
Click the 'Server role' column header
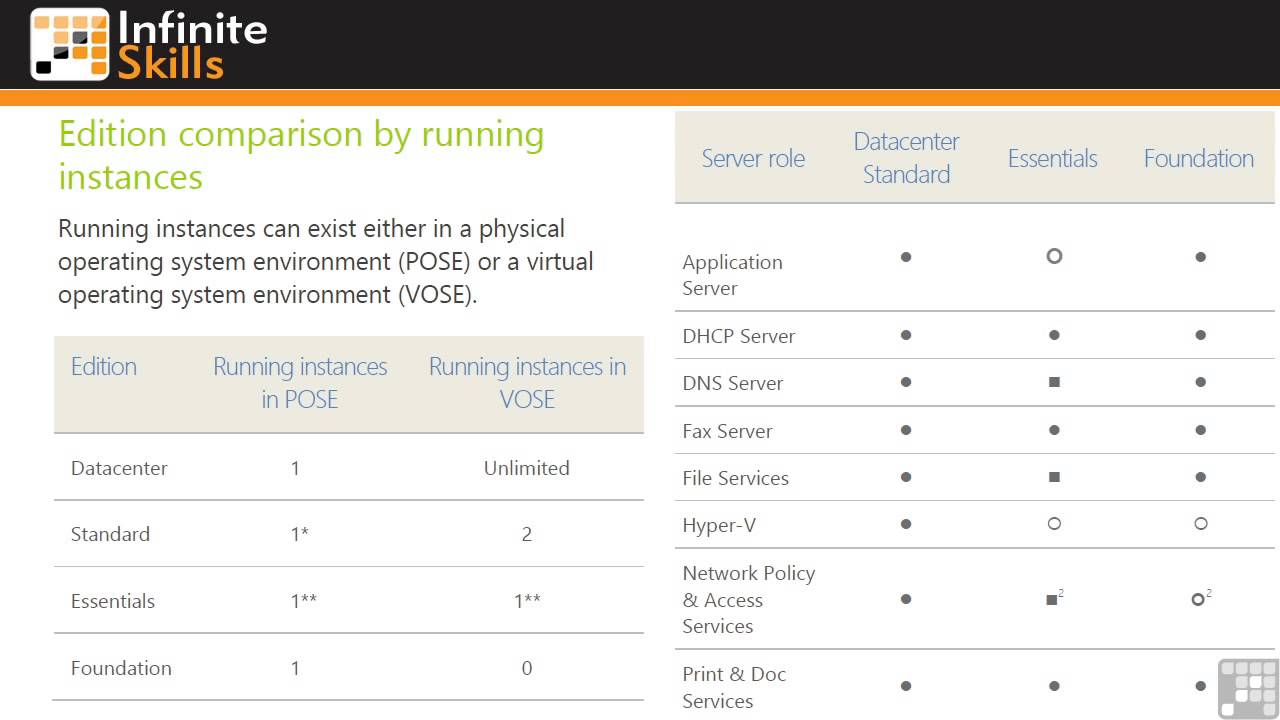tap(753, 158)
